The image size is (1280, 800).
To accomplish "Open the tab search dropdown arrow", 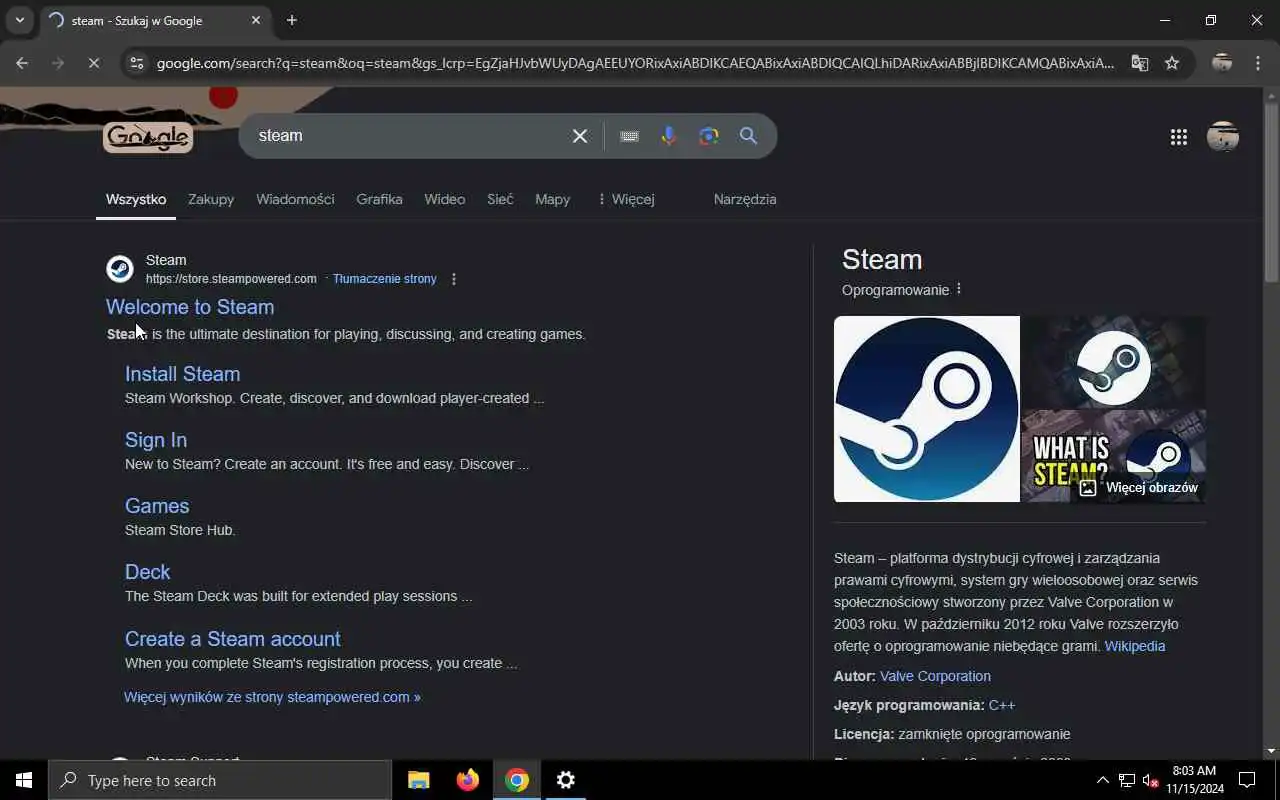I will click(x=19, y=20).
